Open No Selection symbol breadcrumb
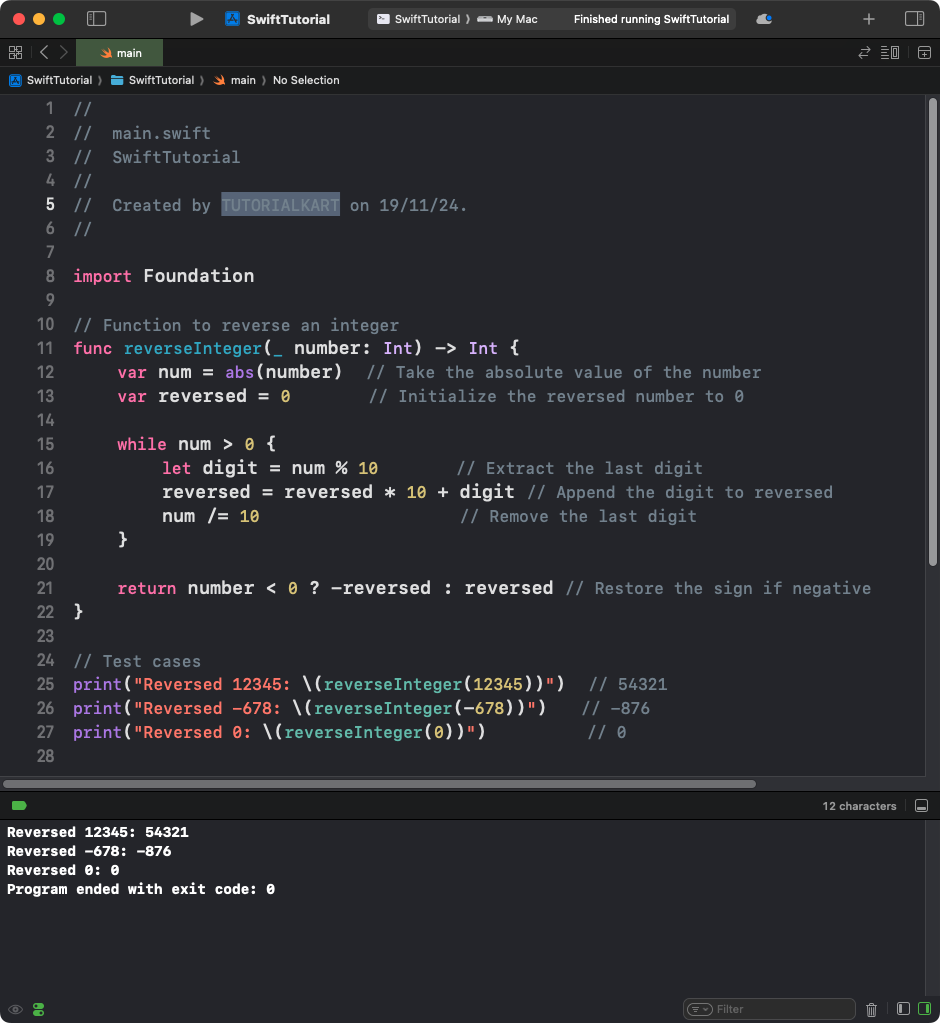 (306, 80)
